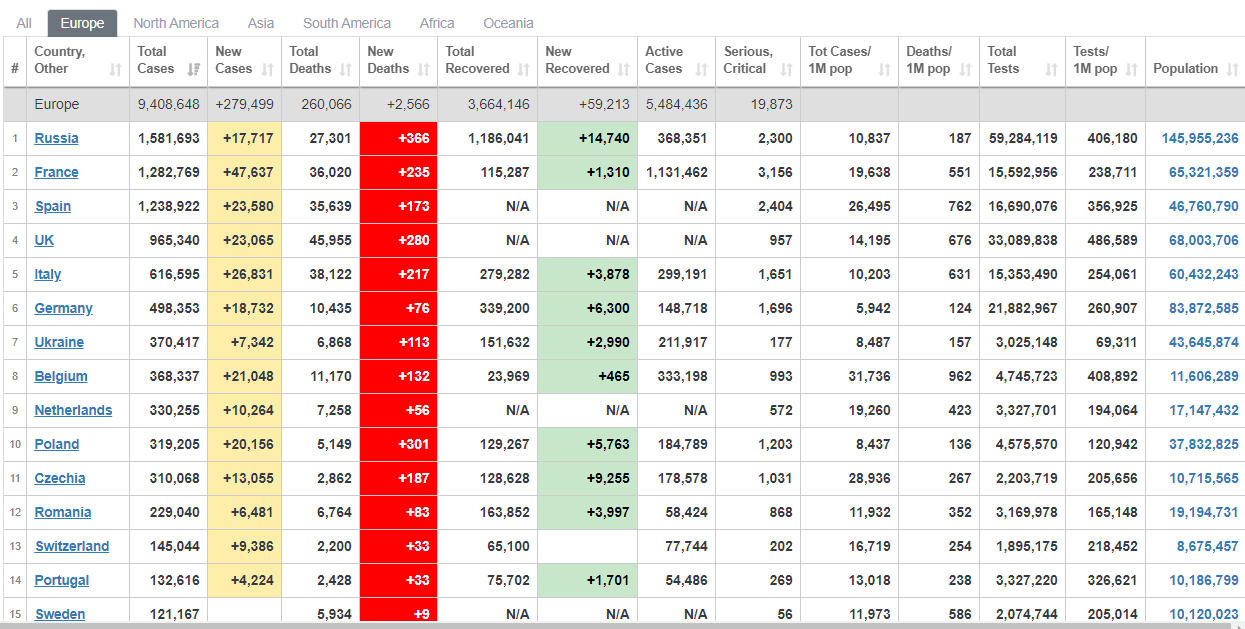
Task: Sort by New Deaths column arrow icon
Action: [x=424, y=69]
